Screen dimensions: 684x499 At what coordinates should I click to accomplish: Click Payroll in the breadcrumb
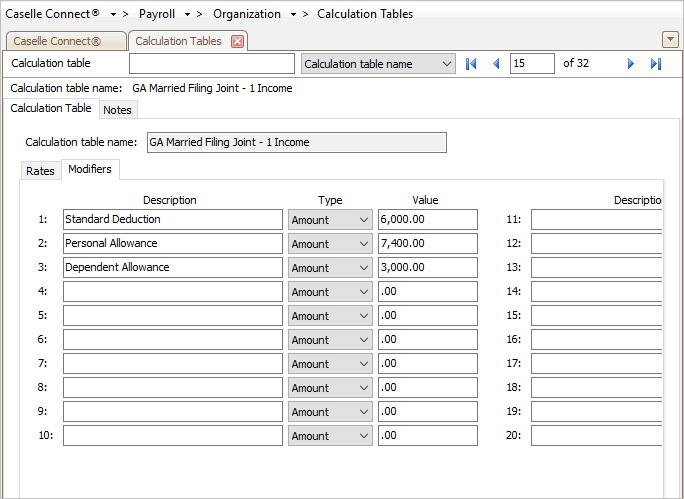(x=157, y=14)
